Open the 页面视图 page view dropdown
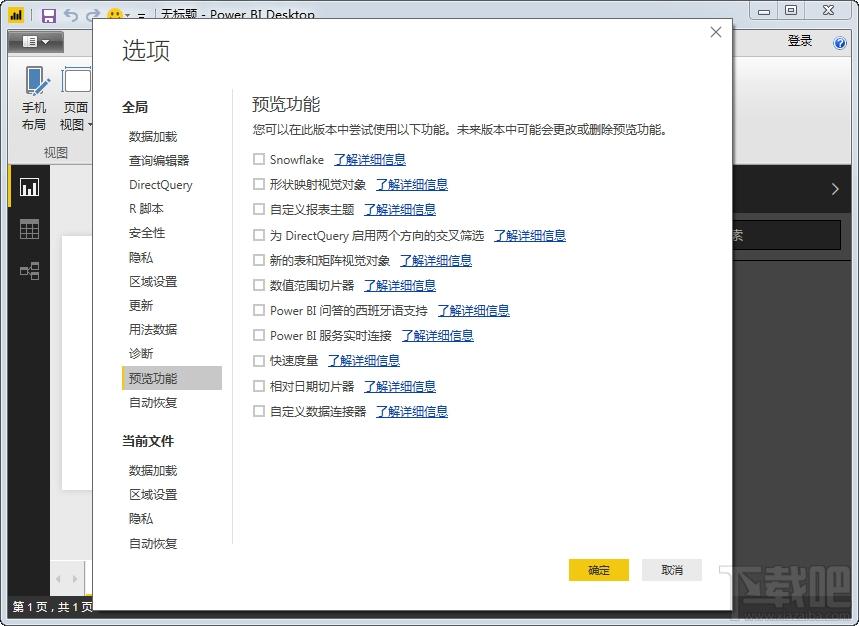This screenshot has height=626, width=859. click(75, 99)
